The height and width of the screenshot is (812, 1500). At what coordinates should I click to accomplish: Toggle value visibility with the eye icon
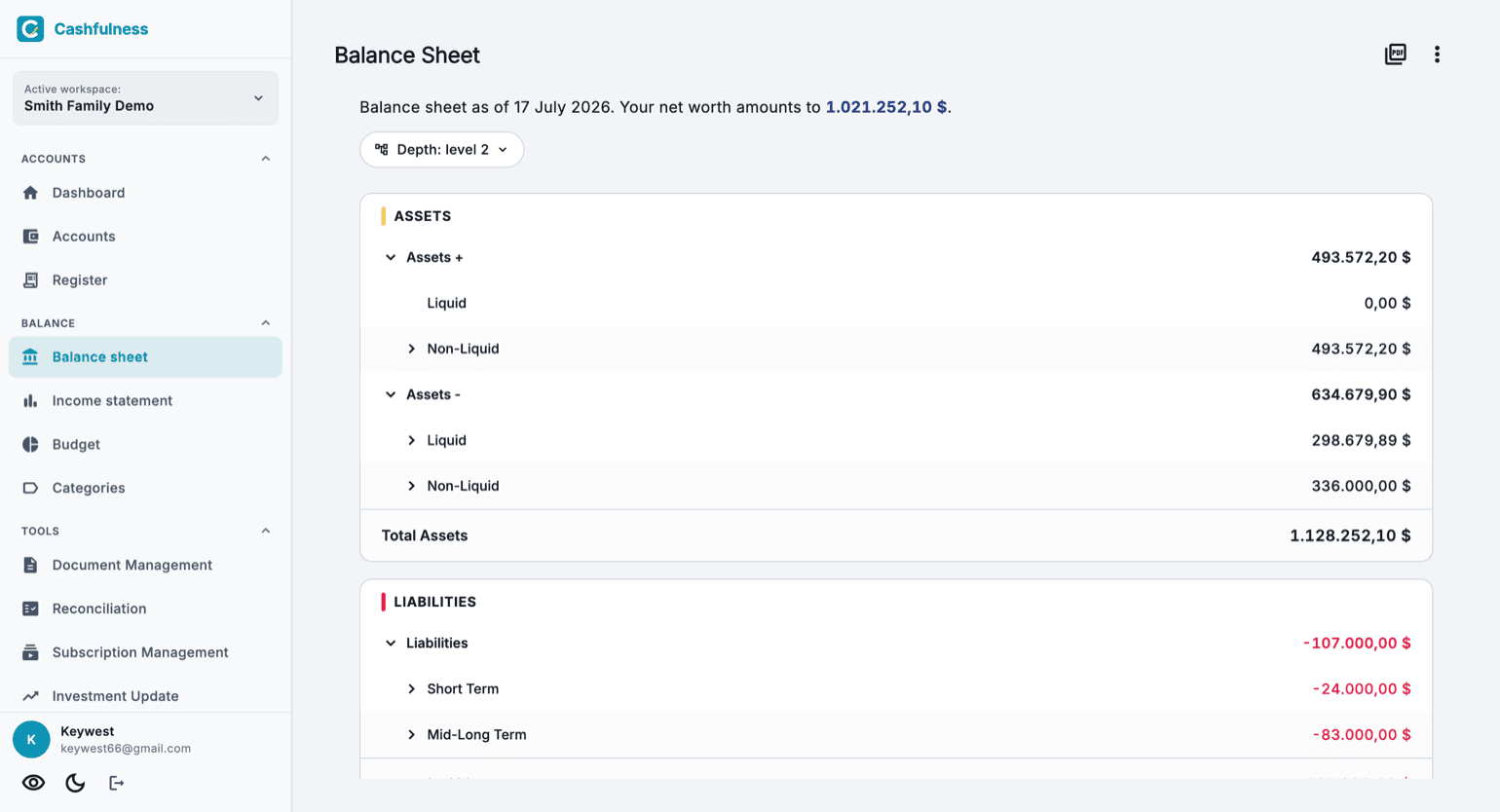pyautogui.click(x=33, y=783)
